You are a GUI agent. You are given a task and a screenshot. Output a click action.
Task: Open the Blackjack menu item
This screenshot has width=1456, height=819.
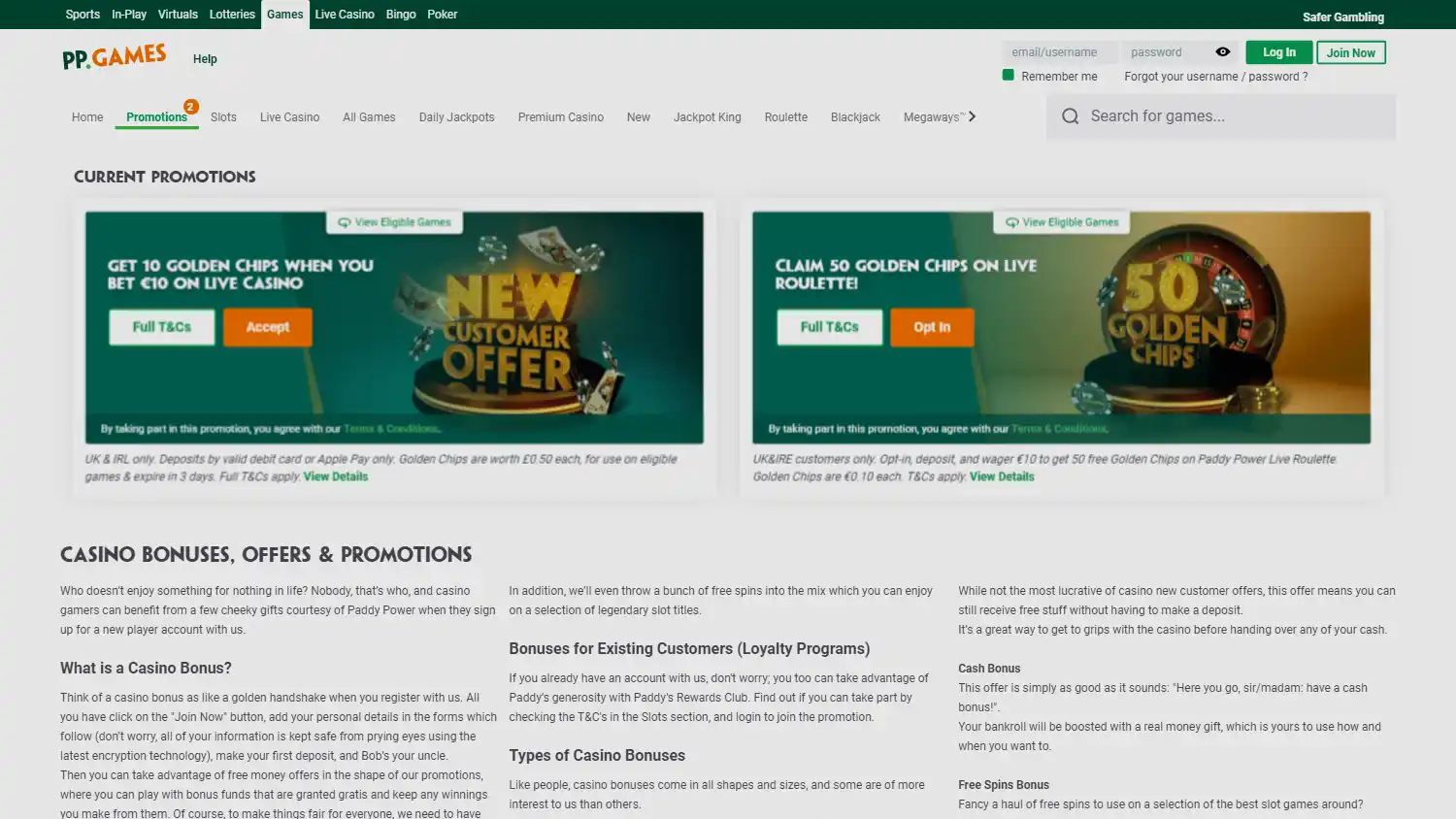pos(855,117)
